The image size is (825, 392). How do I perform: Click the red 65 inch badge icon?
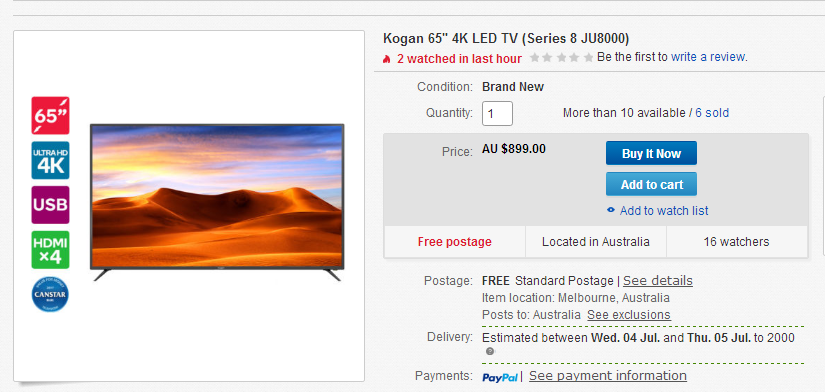coord(51,115)
